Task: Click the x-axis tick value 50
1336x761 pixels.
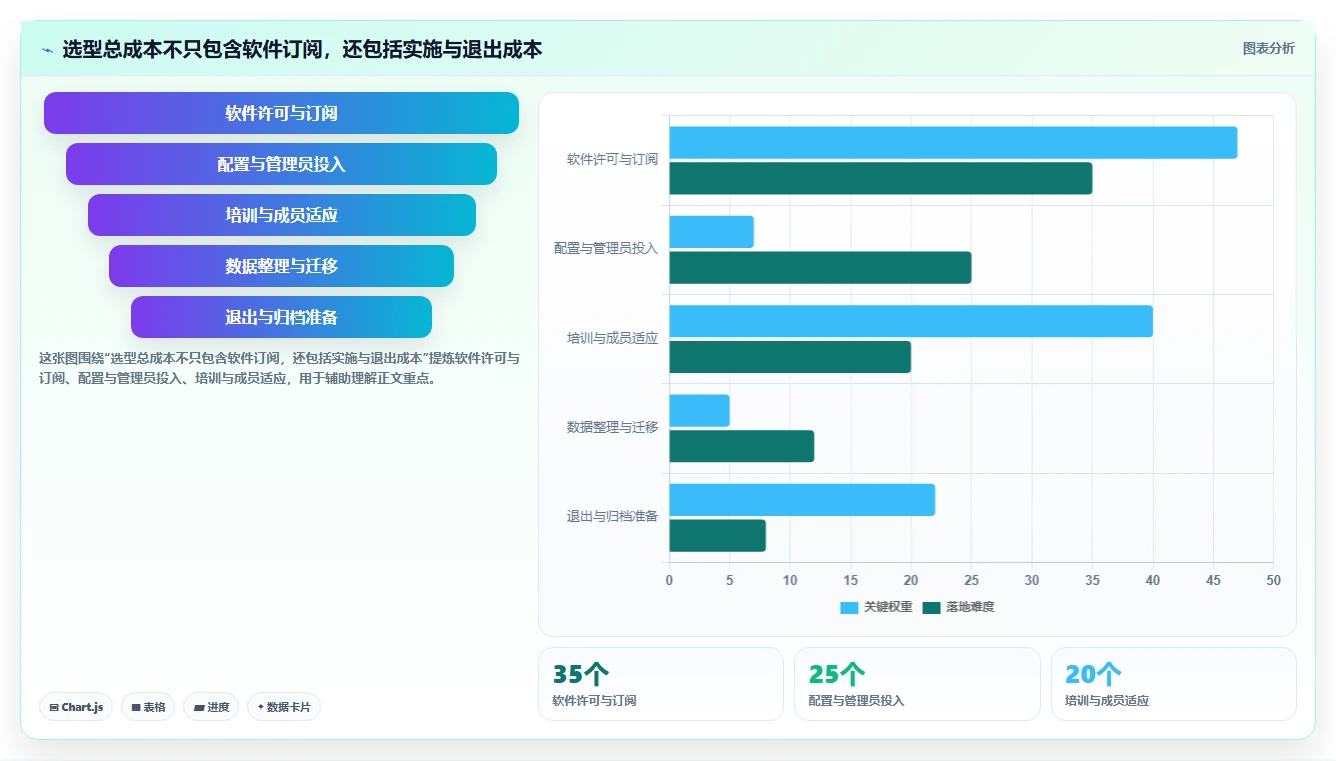Action: tap(1273, 580)
